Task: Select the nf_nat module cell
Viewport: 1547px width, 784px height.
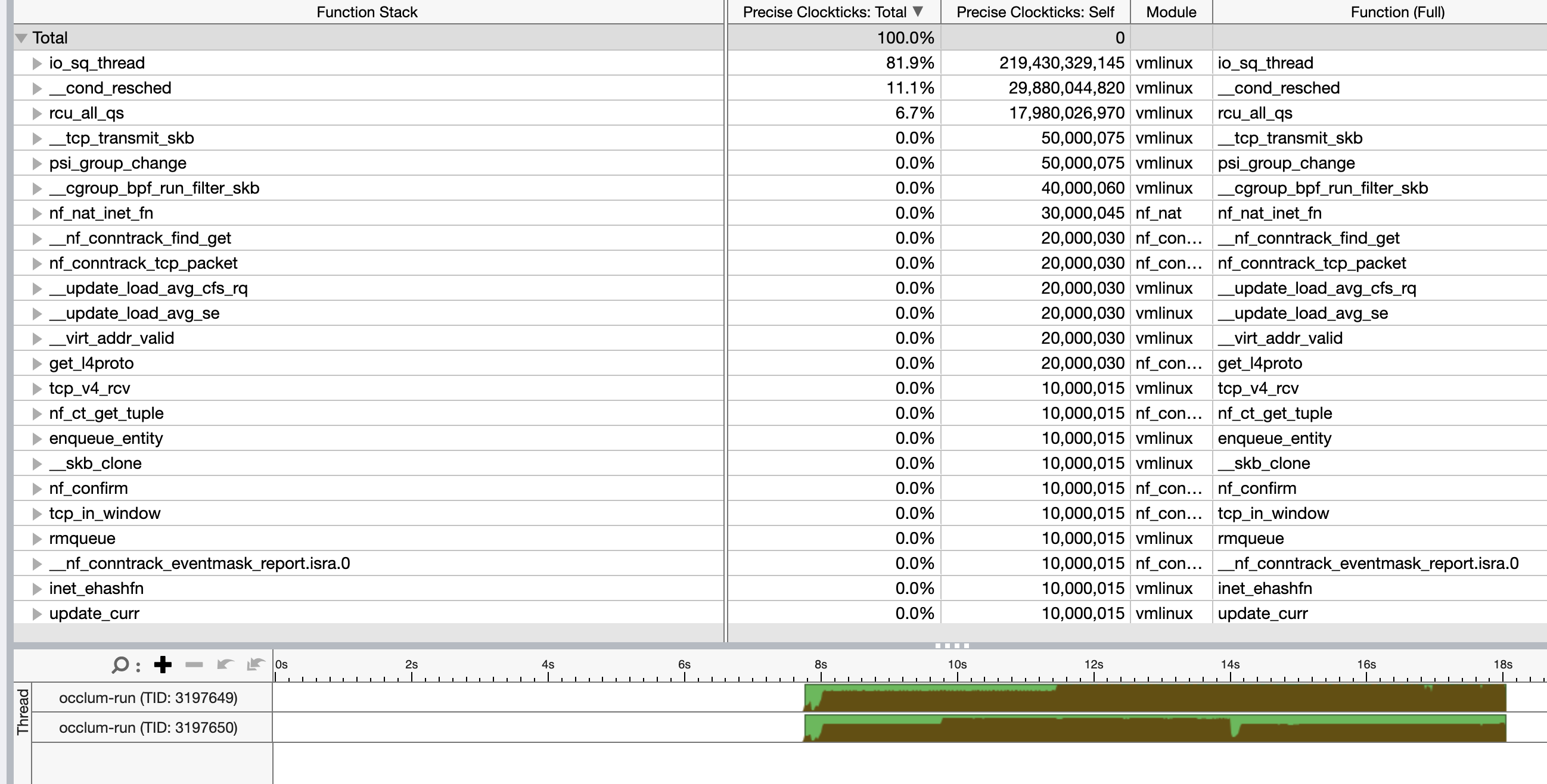Action: [1171, 213]
